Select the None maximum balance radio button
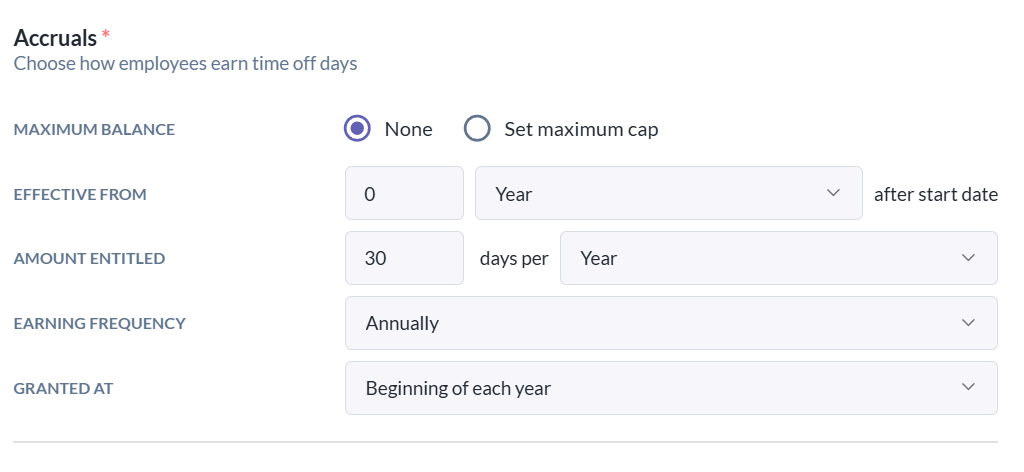The height and width of the screenshot is (472, 1024). coord(357,129)
